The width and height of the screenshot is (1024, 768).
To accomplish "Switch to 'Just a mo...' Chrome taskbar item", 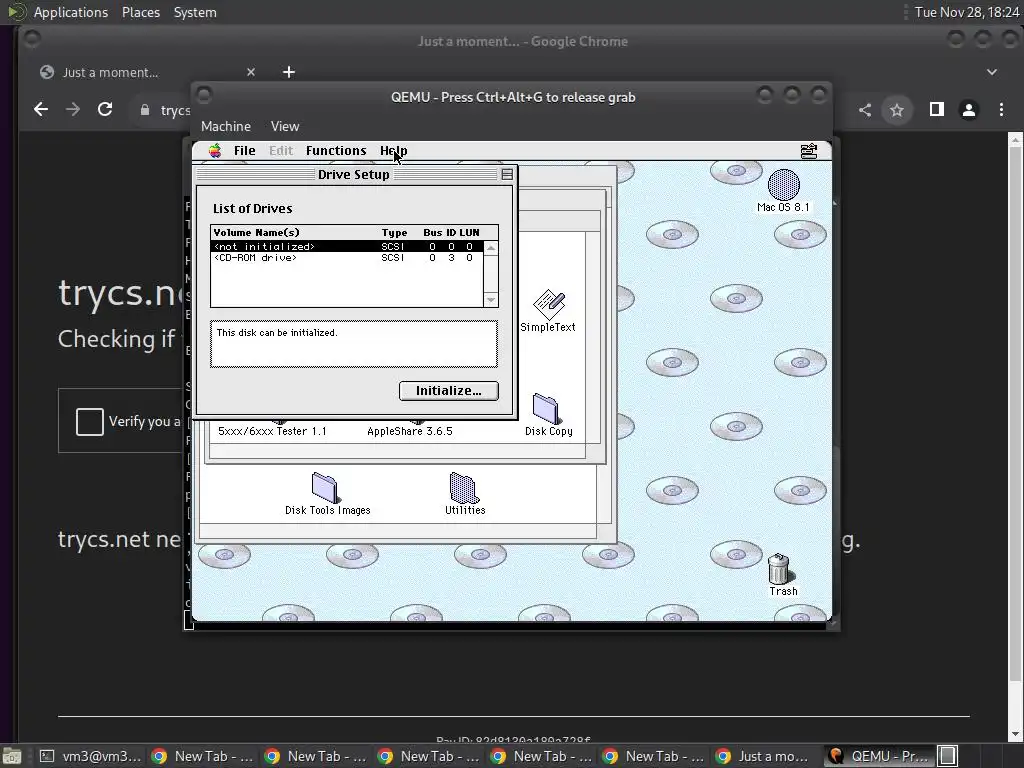I will (x=765, y=756).
